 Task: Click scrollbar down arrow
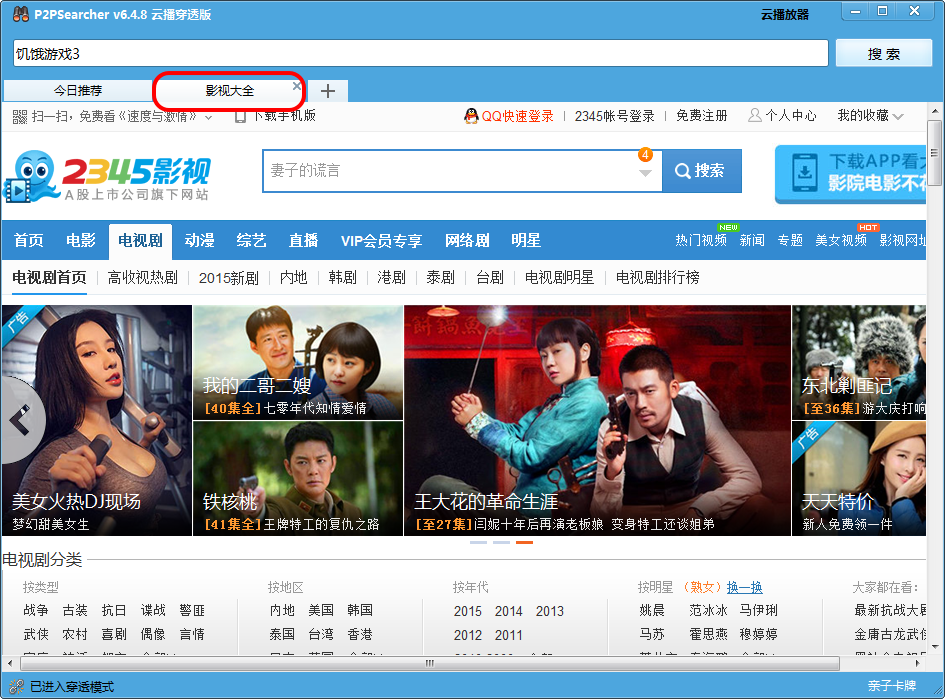coord(934,647)
